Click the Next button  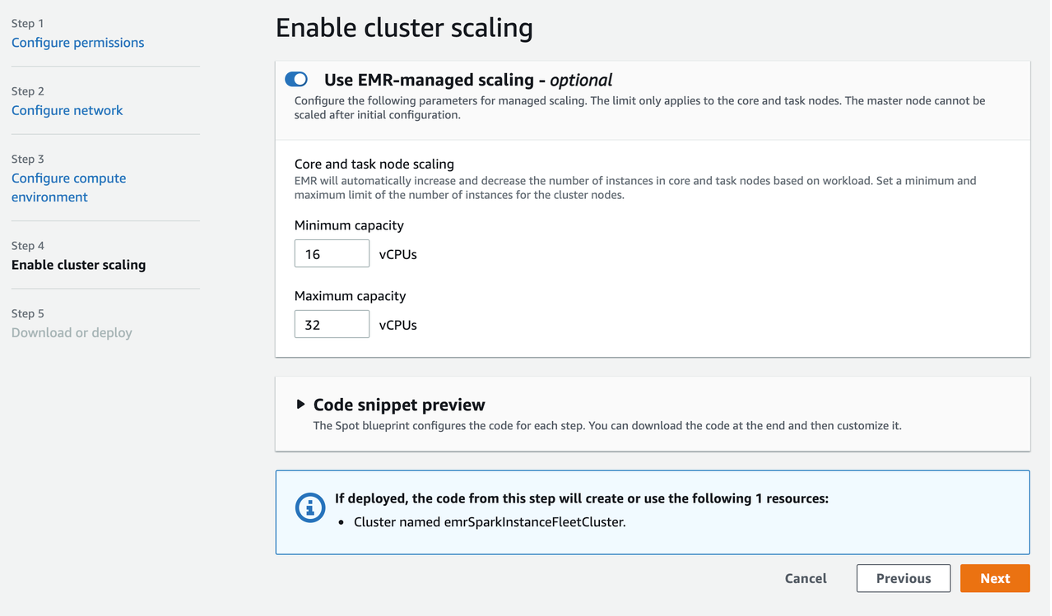pyautogui.click(x=994, y=578)
